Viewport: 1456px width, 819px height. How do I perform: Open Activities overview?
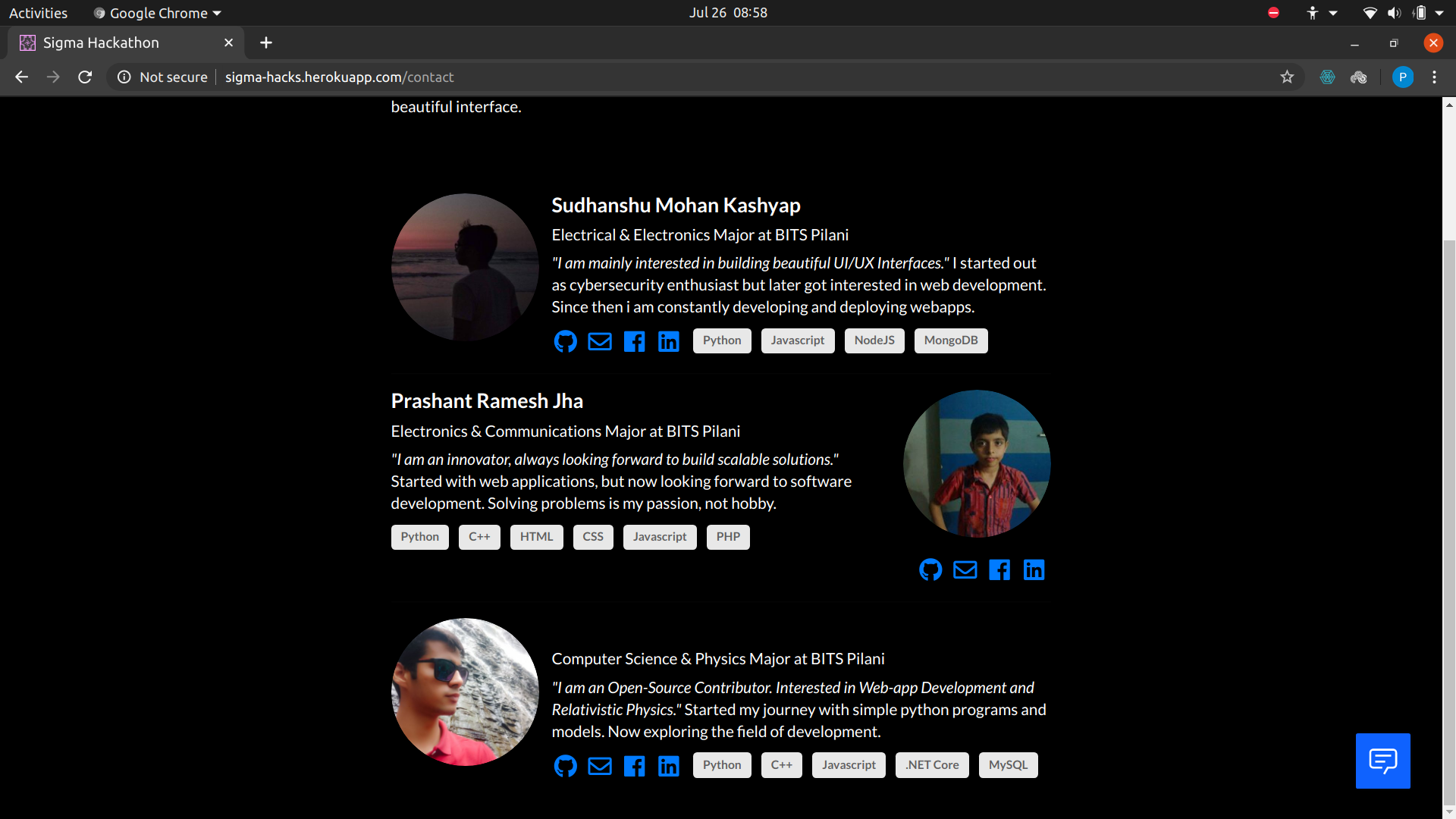(x=38, y=13)
